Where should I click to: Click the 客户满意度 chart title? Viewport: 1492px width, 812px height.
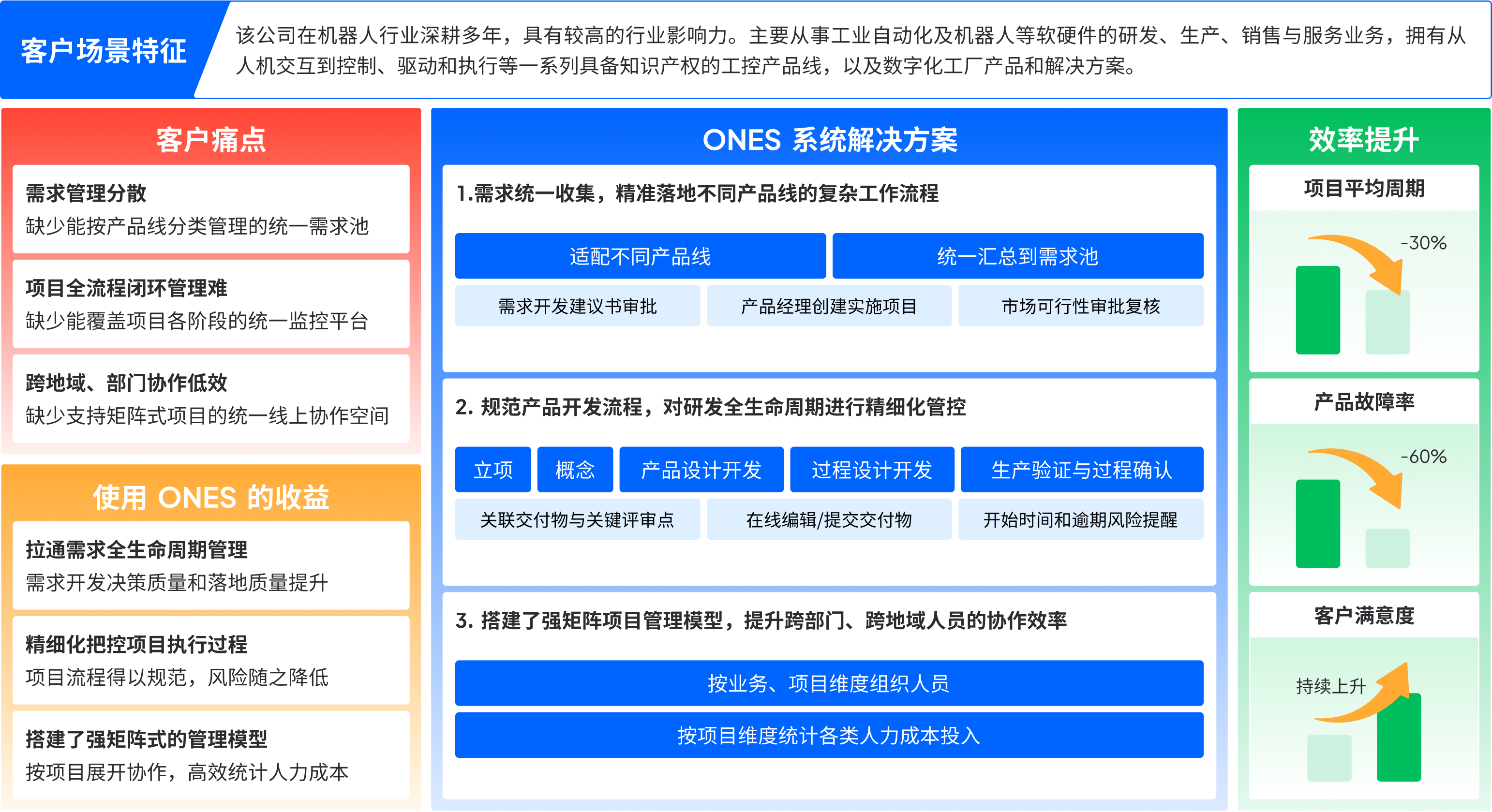1364,616
